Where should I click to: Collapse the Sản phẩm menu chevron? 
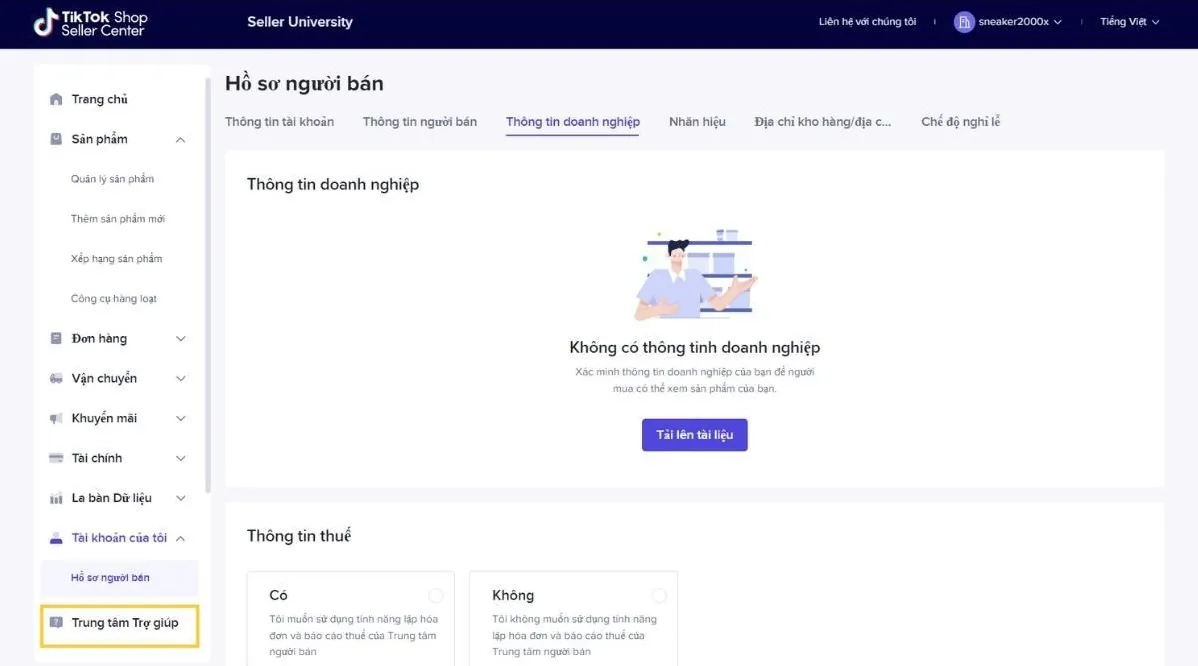pos(180,140)
